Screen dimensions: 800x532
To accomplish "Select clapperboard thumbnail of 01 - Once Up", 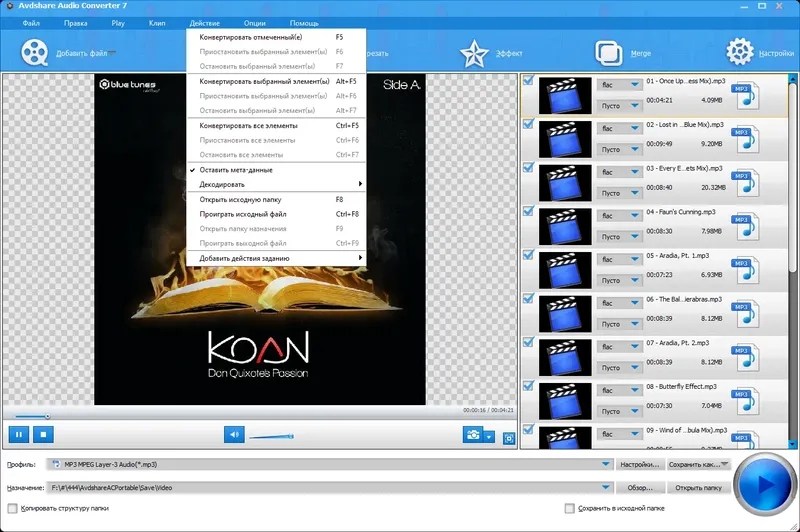I will coord(565,96).
